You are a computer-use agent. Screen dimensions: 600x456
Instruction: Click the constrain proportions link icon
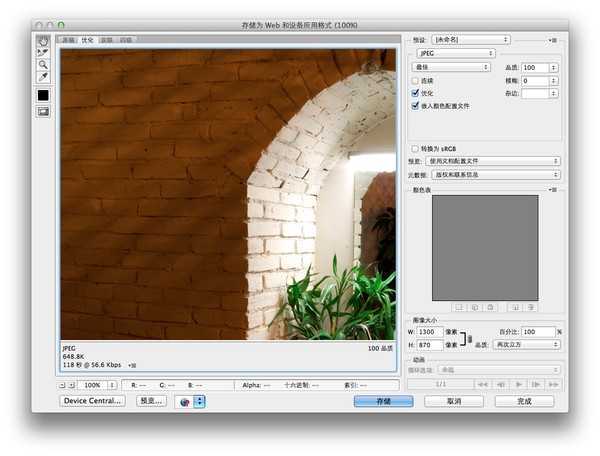470,339
